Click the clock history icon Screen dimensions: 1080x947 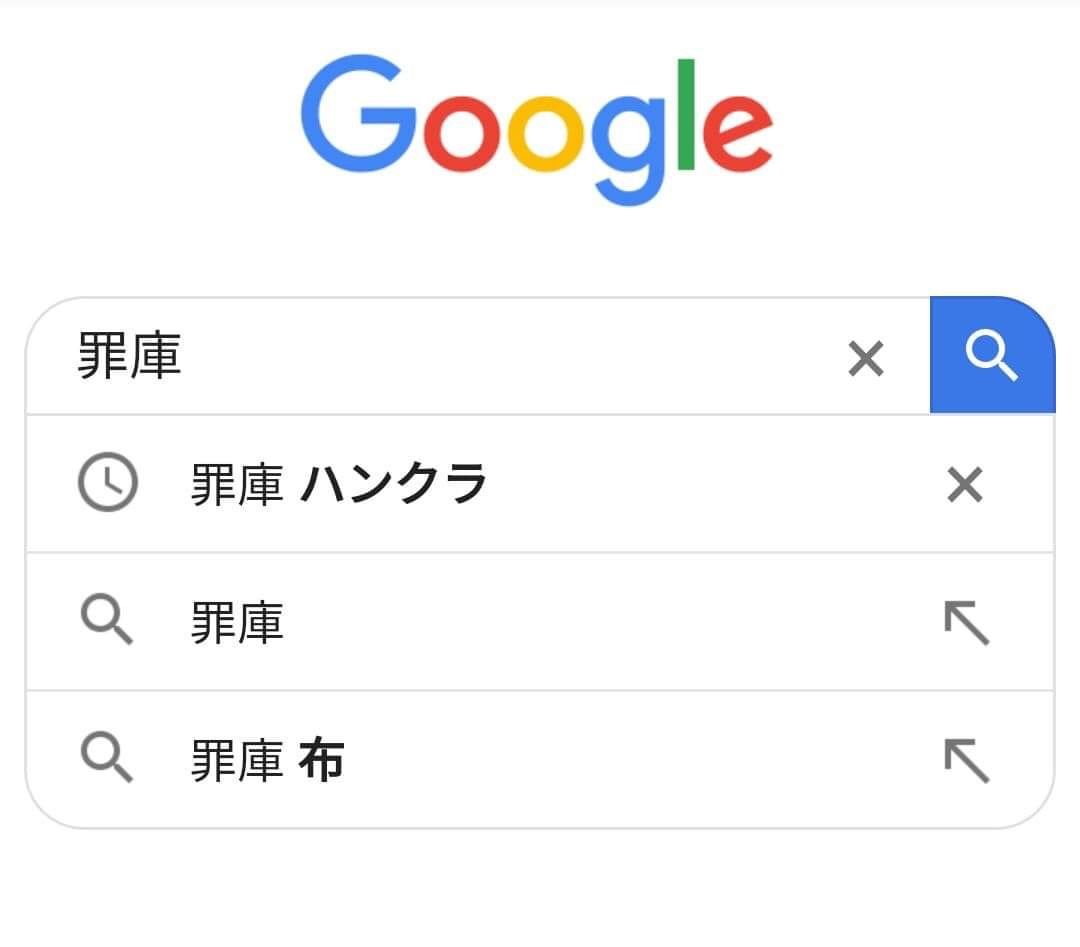[x=107, y=484]
